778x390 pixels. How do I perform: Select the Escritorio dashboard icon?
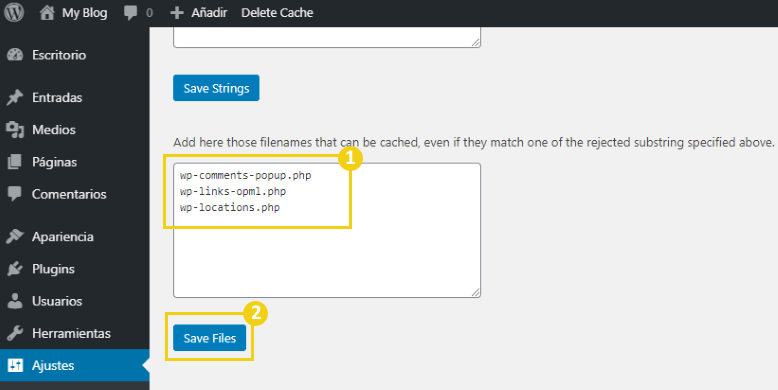(15, 55)
